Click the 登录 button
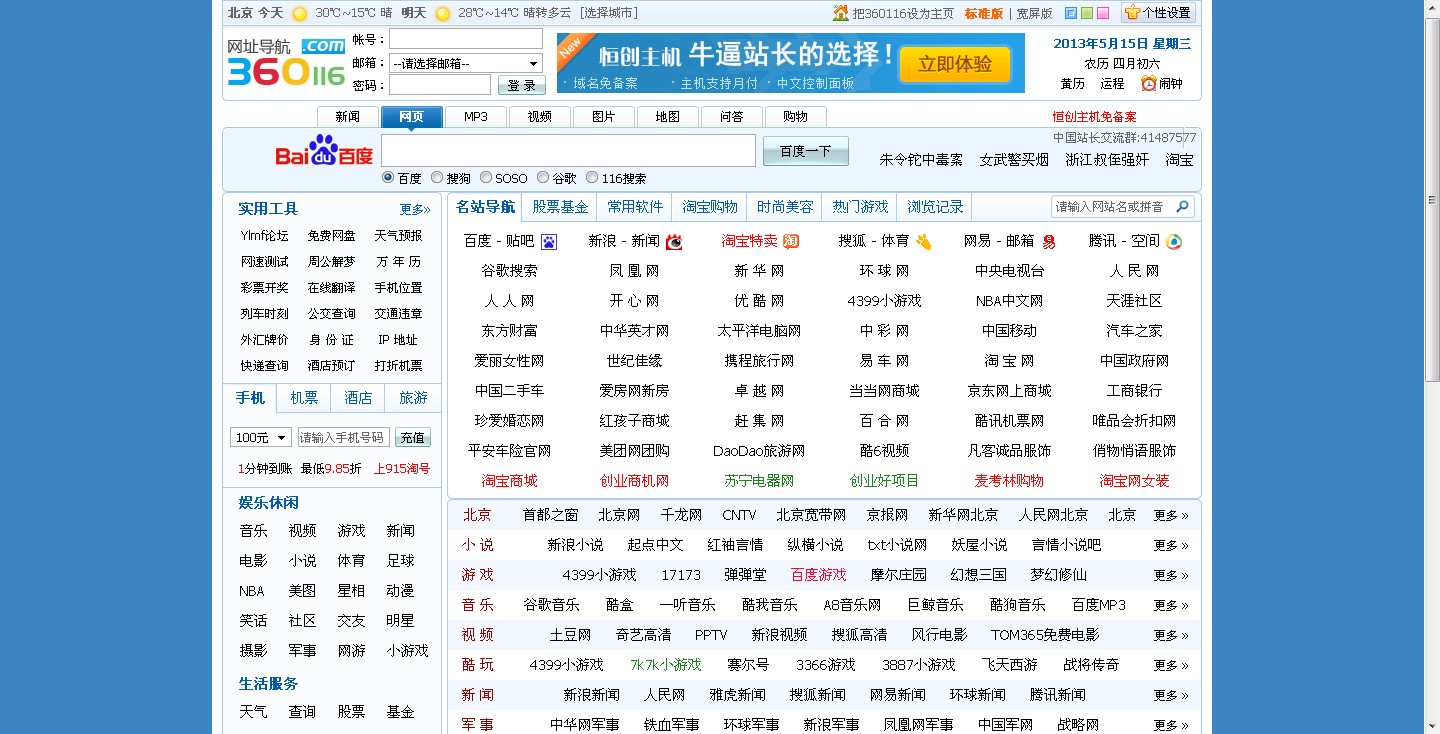1440x734 pixels. (521, 84)
